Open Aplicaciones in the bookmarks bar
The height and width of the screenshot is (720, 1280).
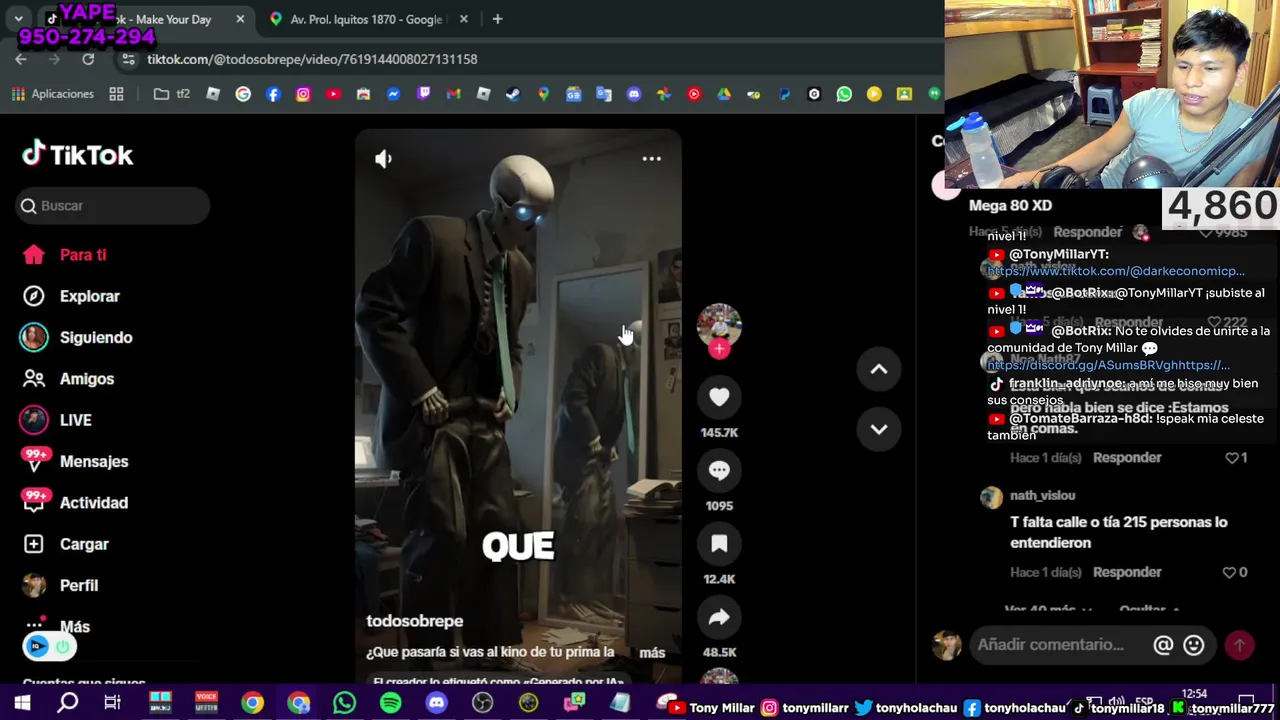click(52, 94)
